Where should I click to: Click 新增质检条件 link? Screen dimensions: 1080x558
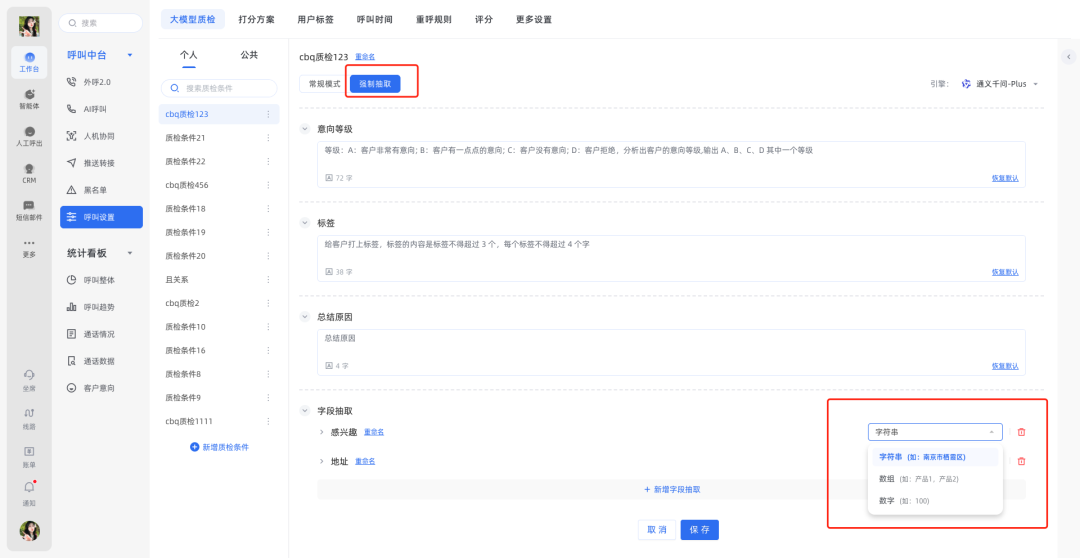click(219, 447)
